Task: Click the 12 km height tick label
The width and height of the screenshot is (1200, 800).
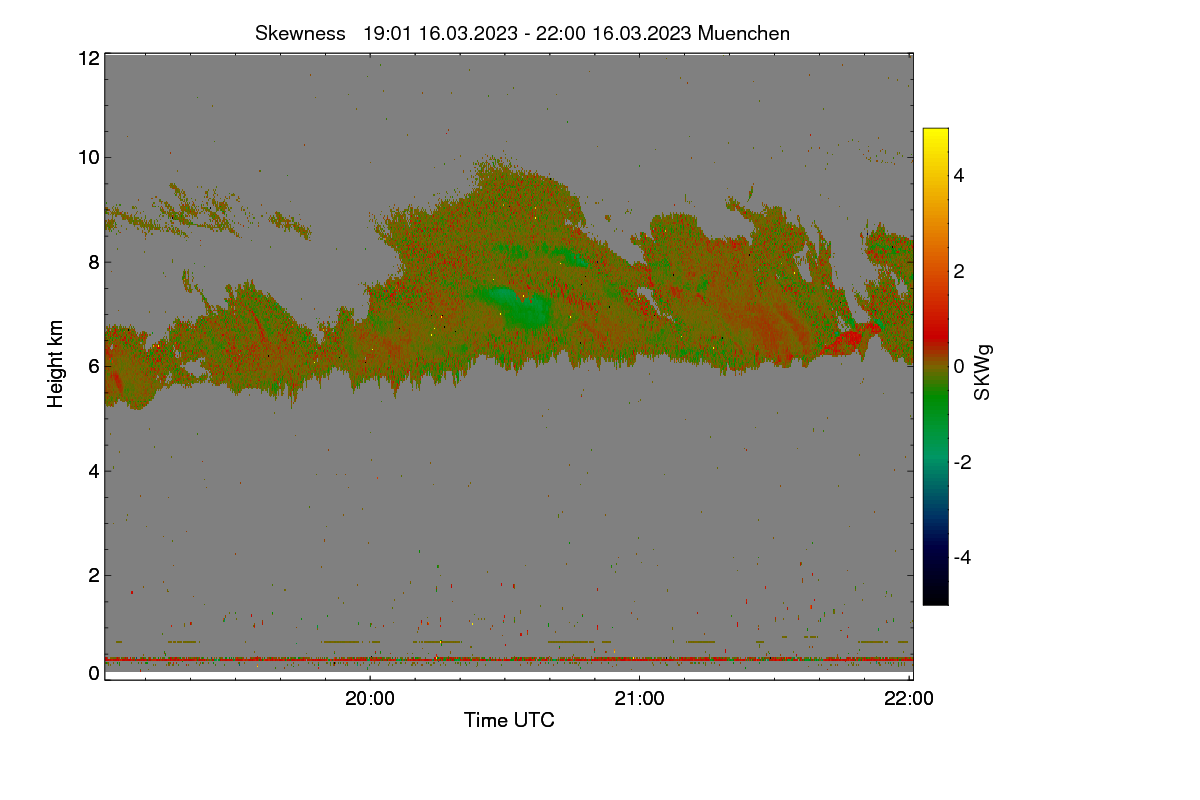Action: tap(88, 58)
